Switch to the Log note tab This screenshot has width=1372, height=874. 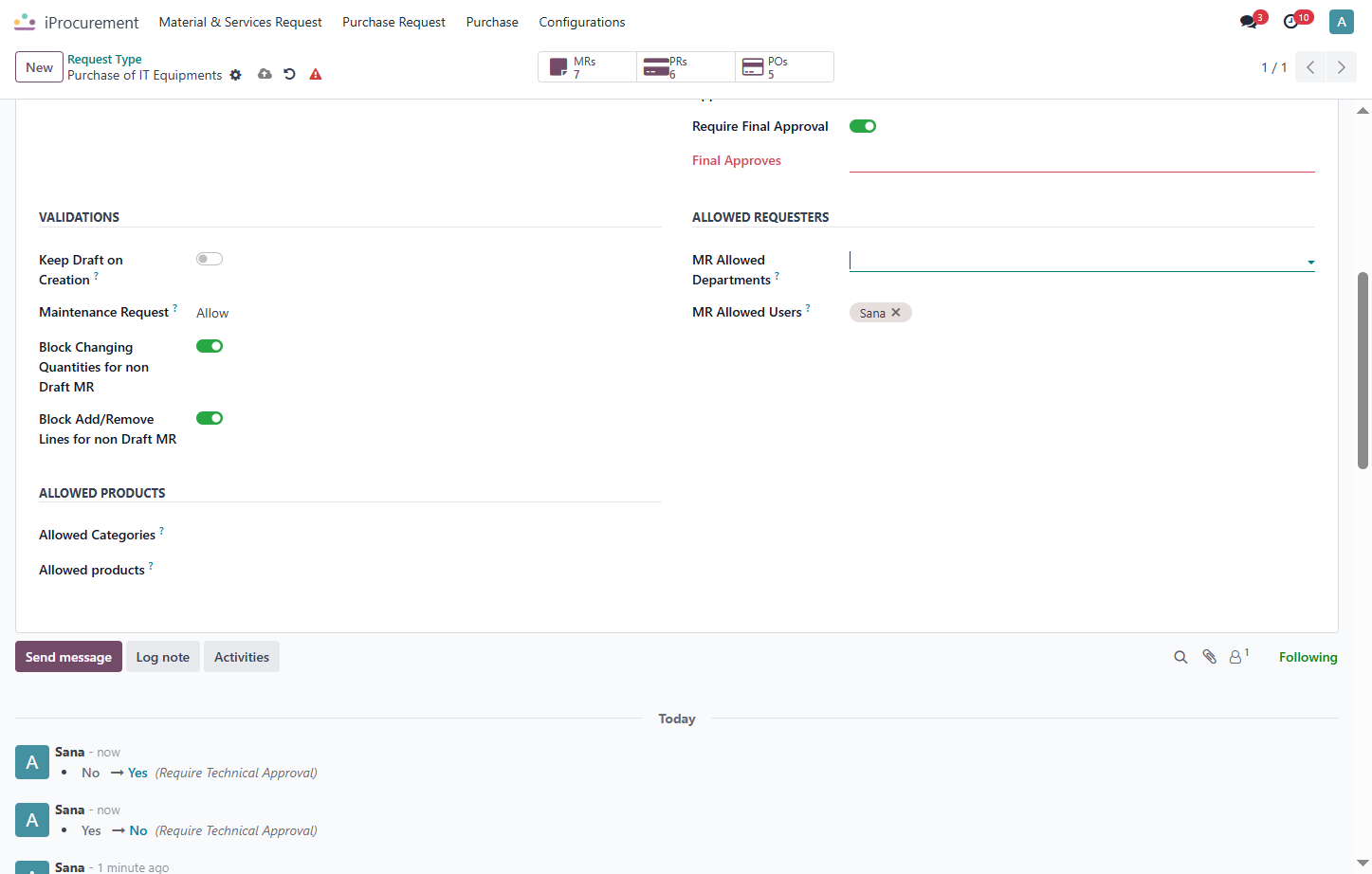pyautogui.click(x=163, y=657)
